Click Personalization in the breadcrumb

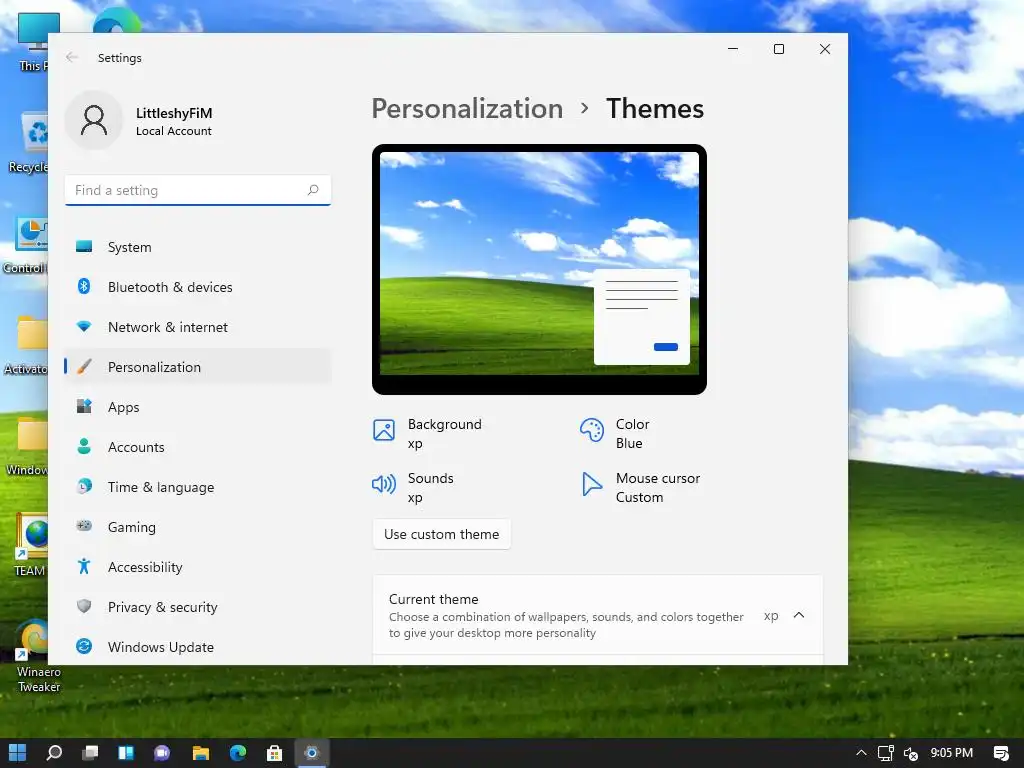467,108
